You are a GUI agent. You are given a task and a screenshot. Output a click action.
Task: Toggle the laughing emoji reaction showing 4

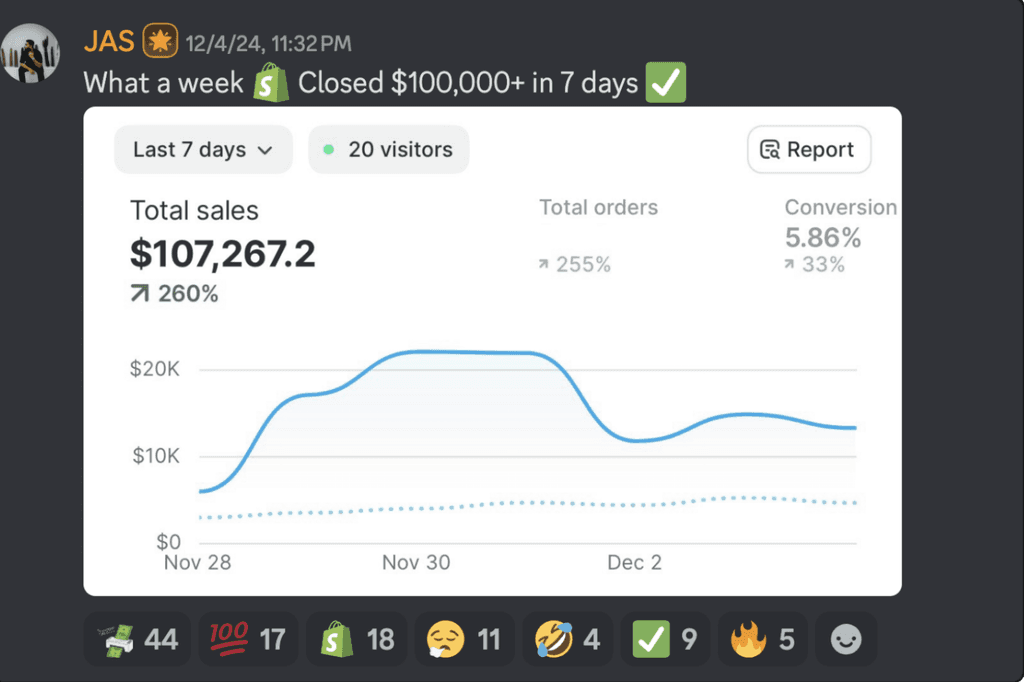click(x=568, y=640)
